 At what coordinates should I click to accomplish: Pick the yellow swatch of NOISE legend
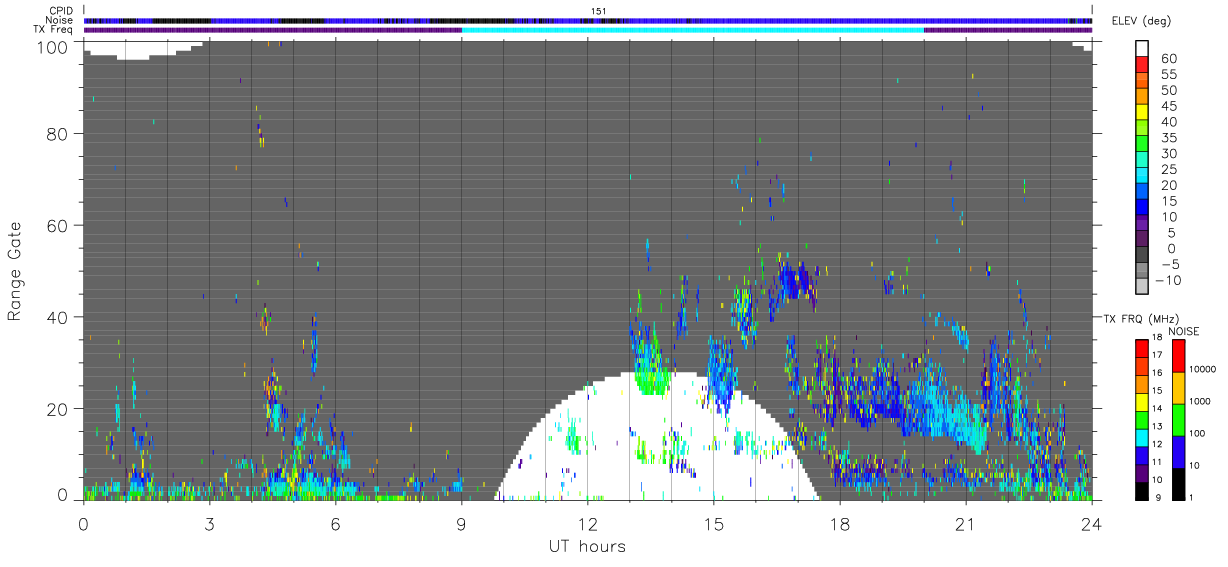[x=1178, y=388]
